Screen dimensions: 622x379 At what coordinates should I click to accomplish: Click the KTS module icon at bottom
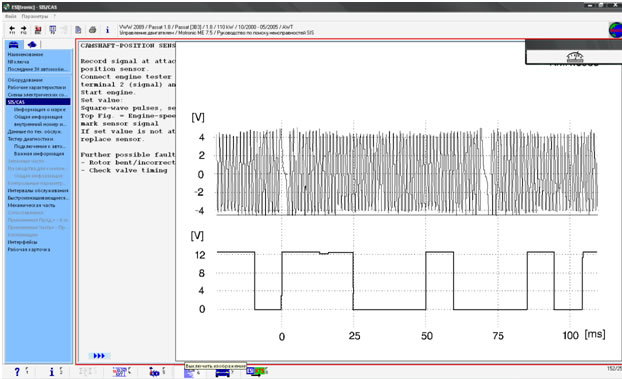click(x=255, y=371)
